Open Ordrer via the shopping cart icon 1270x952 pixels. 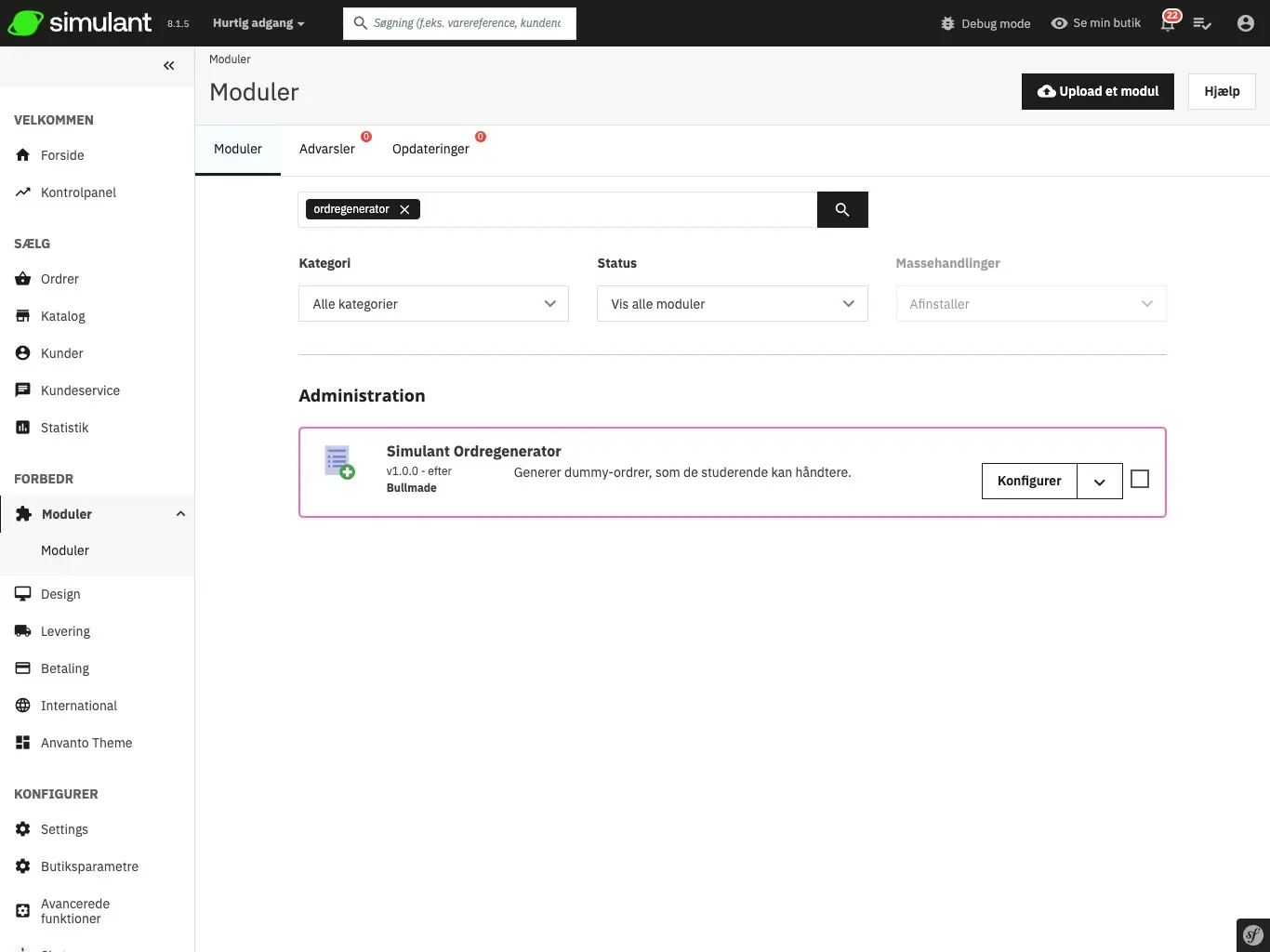(x=23, y=278)
